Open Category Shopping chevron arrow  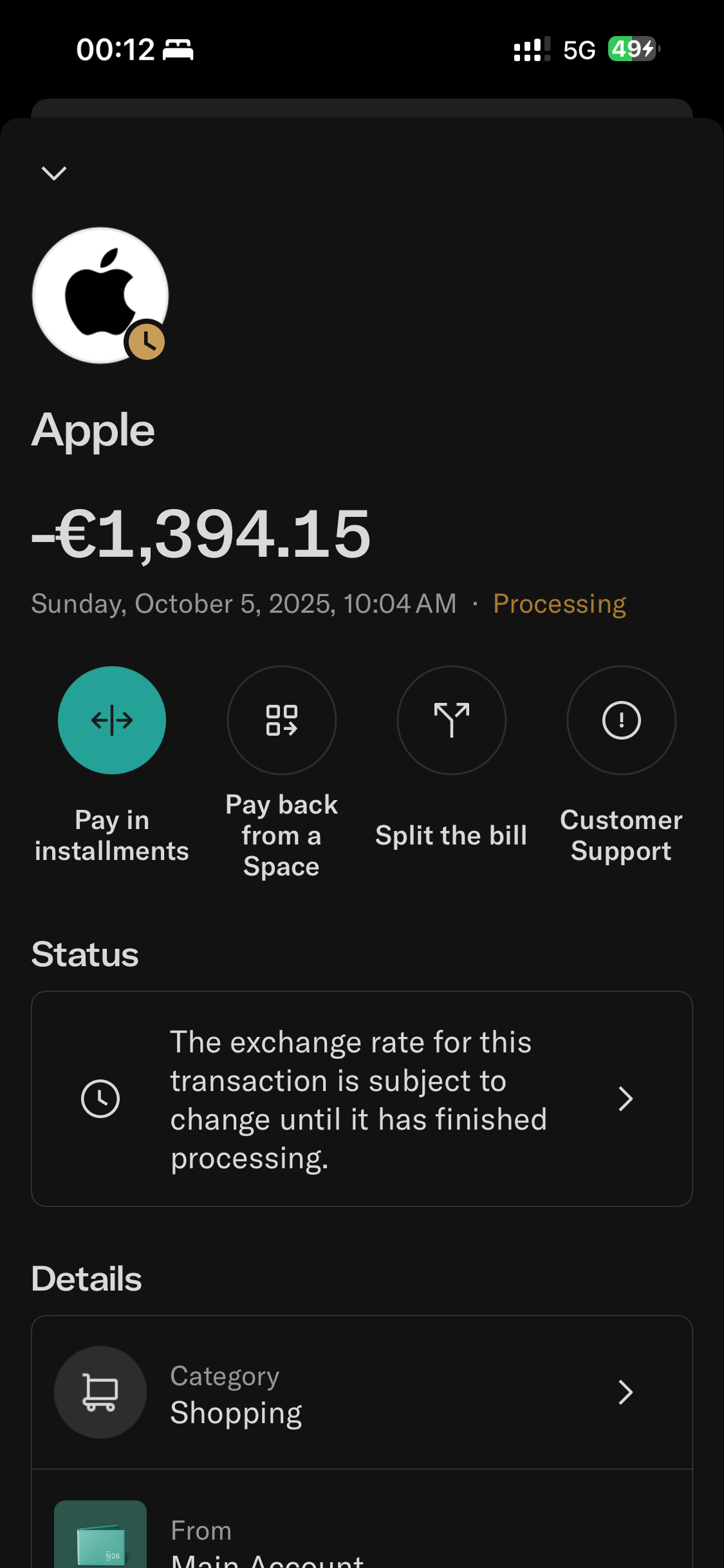click(626, 1392)
